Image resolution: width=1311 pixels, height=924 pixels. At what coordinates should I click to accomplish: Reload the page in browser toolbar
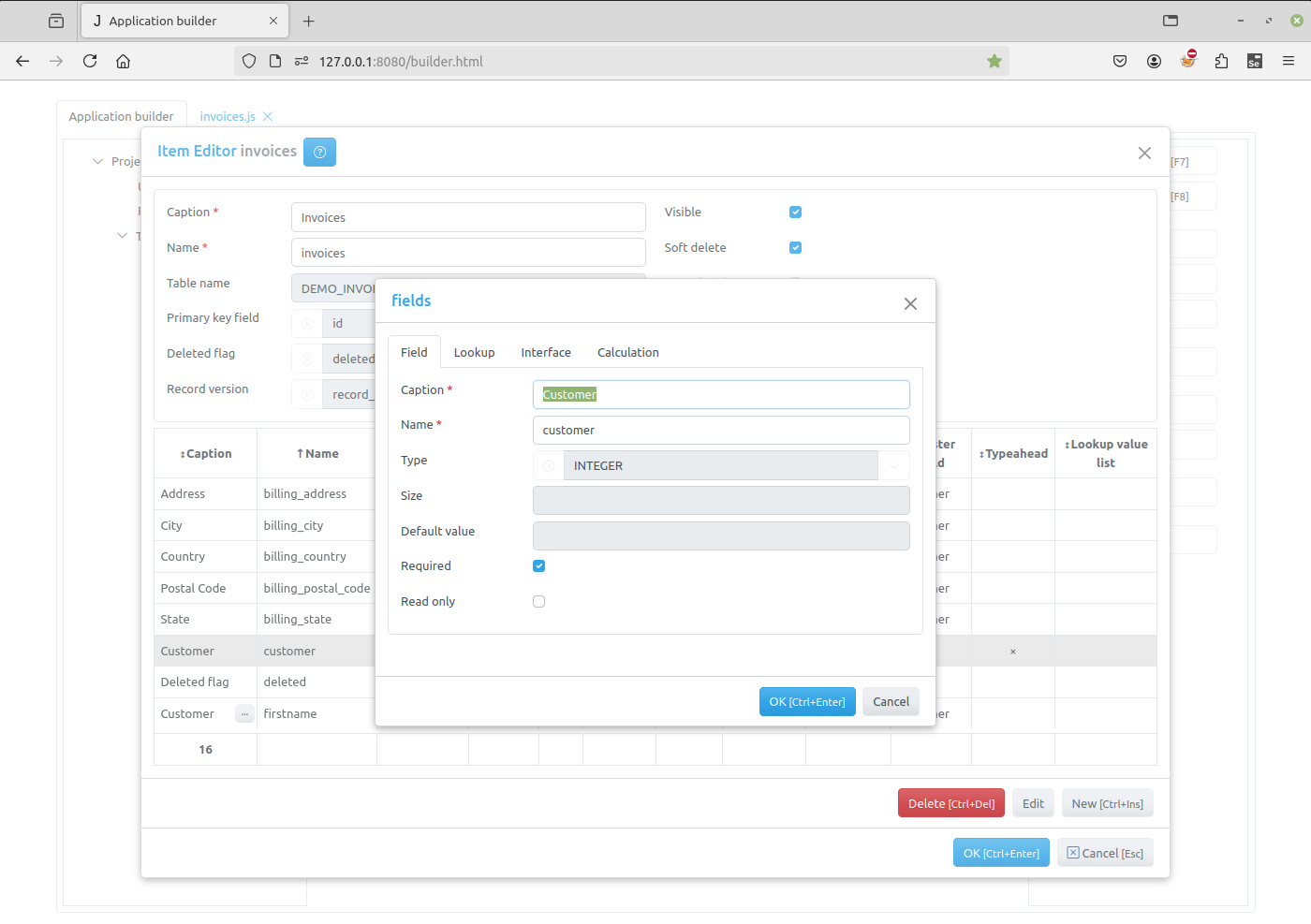pos(90,62)
